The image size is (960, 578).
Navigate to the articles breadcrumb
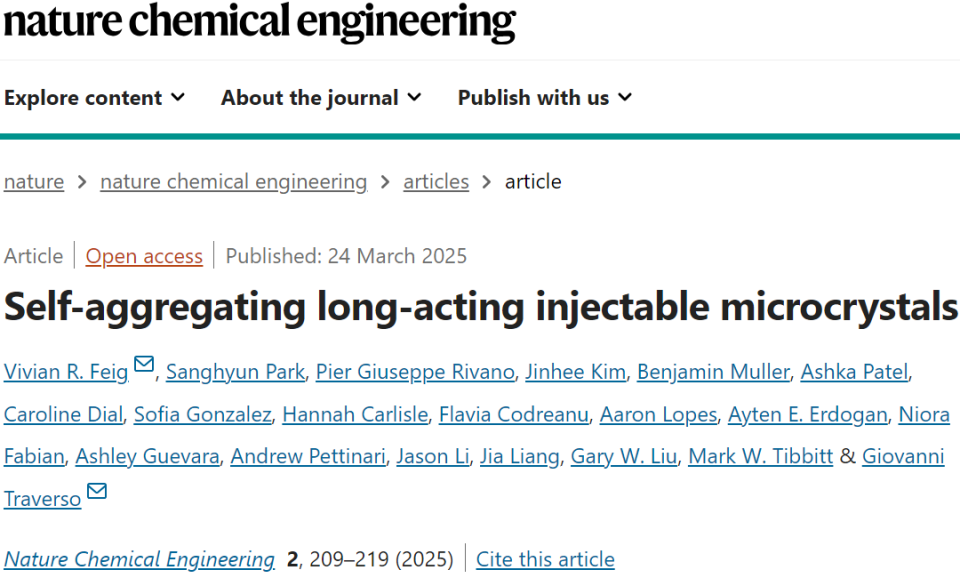(x=436, y=182)
